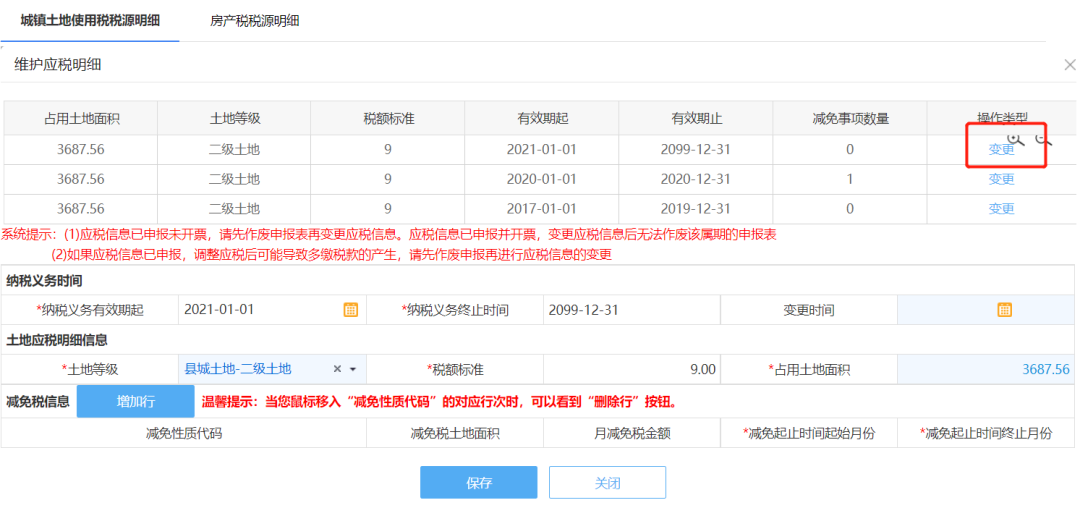The width and height of the screenshot is (1080, 529).
Task: Click the 有效期止 column header
Action: 697,118
